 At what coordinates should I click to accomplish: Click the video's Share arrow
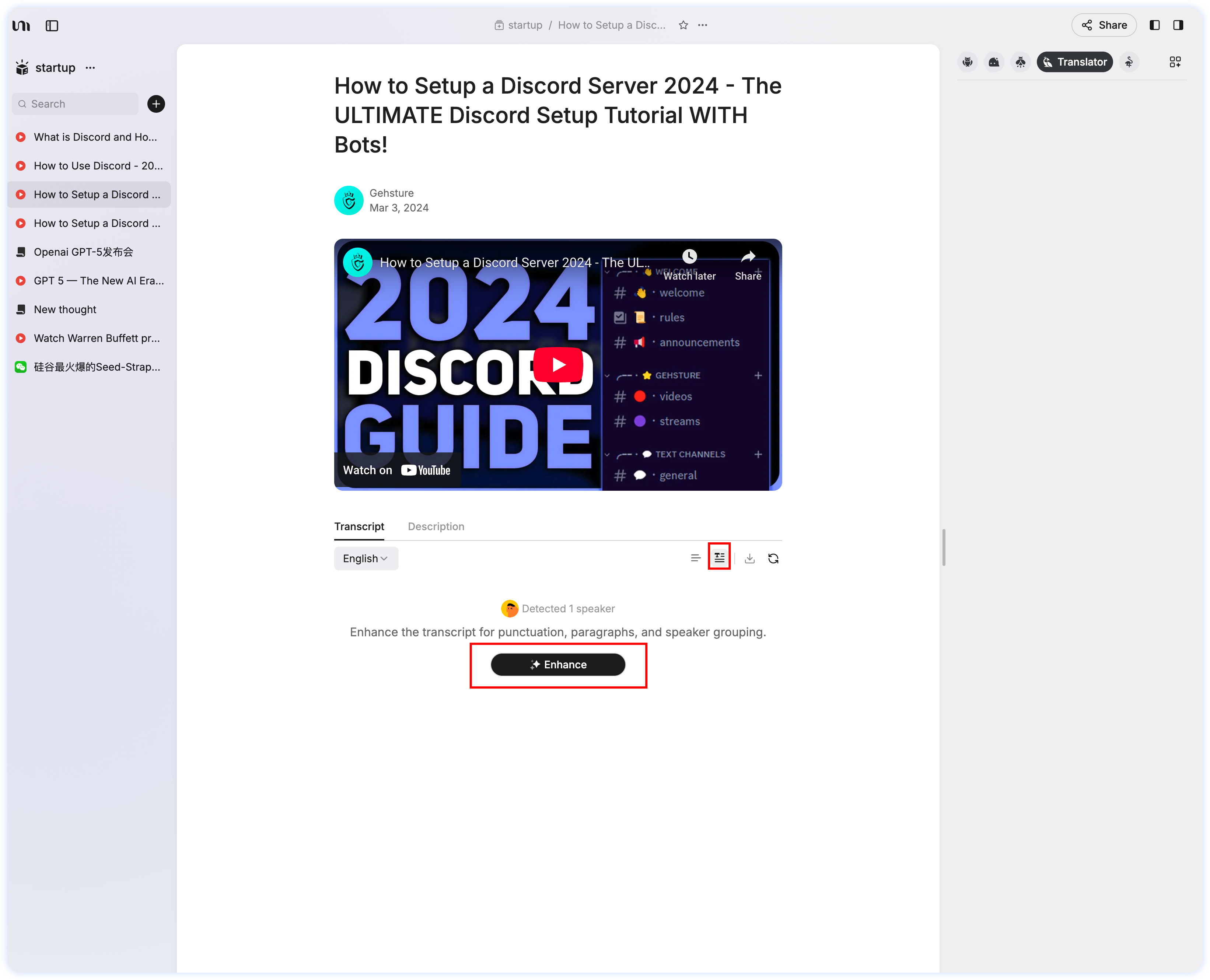[x=748, y=265]
